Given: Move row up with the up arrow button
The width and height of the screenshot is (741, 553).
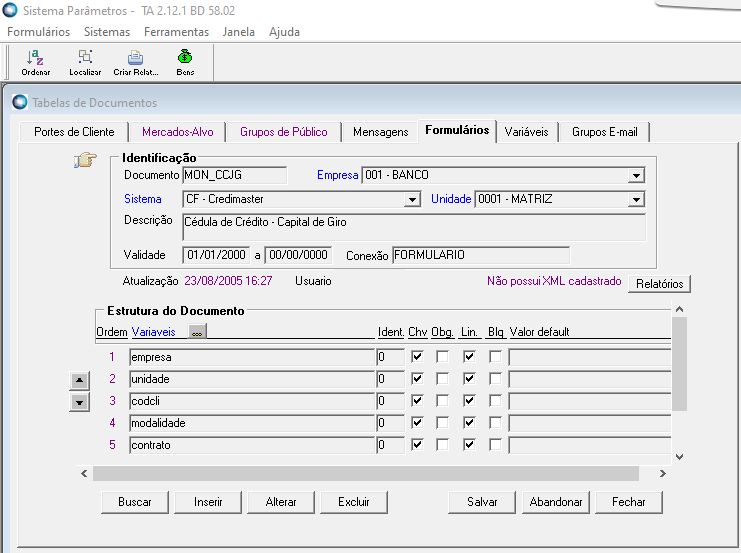Looking at the screenshot, I should point(79,380).
